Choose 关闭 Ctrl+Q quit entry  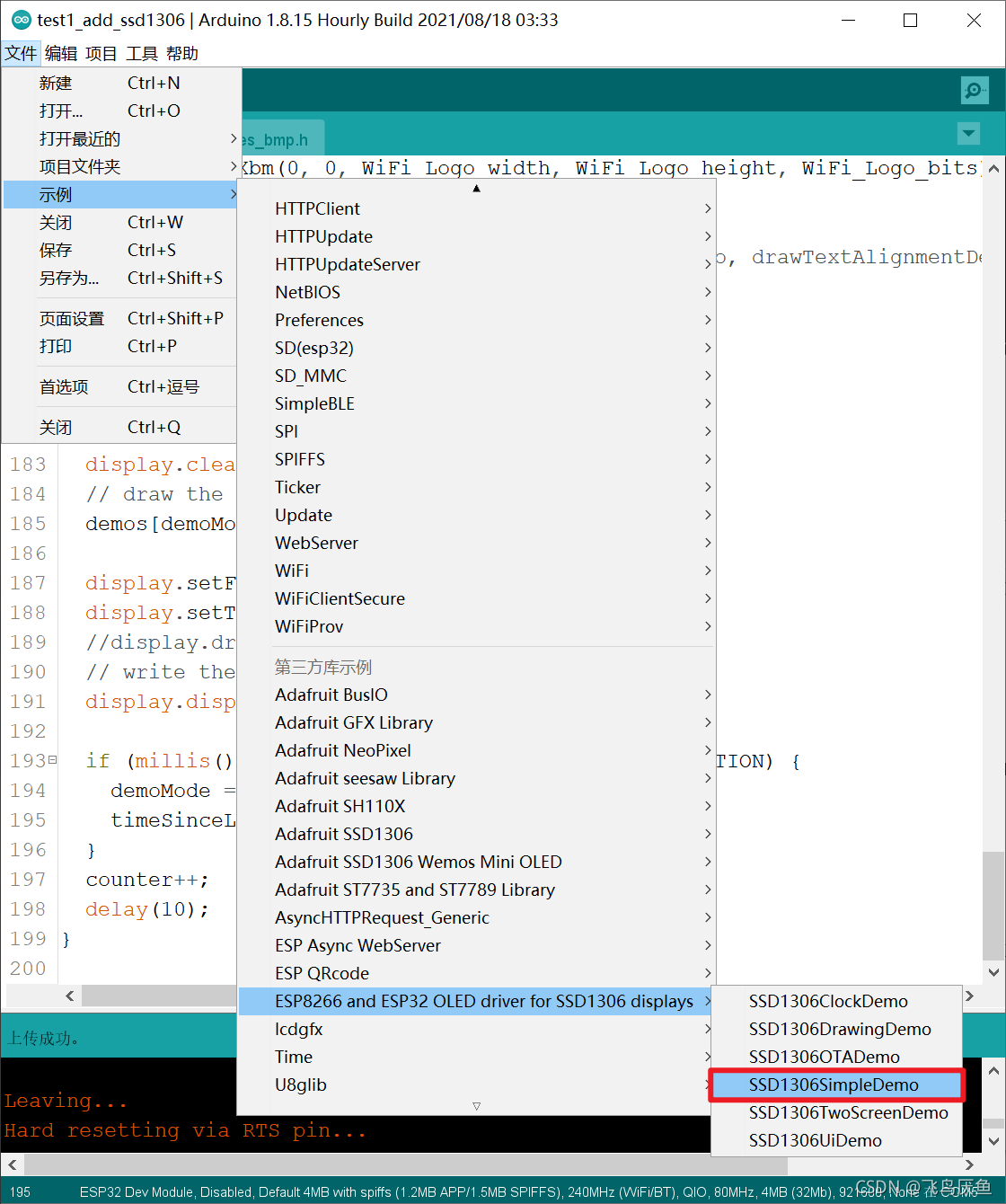(121, 427)
